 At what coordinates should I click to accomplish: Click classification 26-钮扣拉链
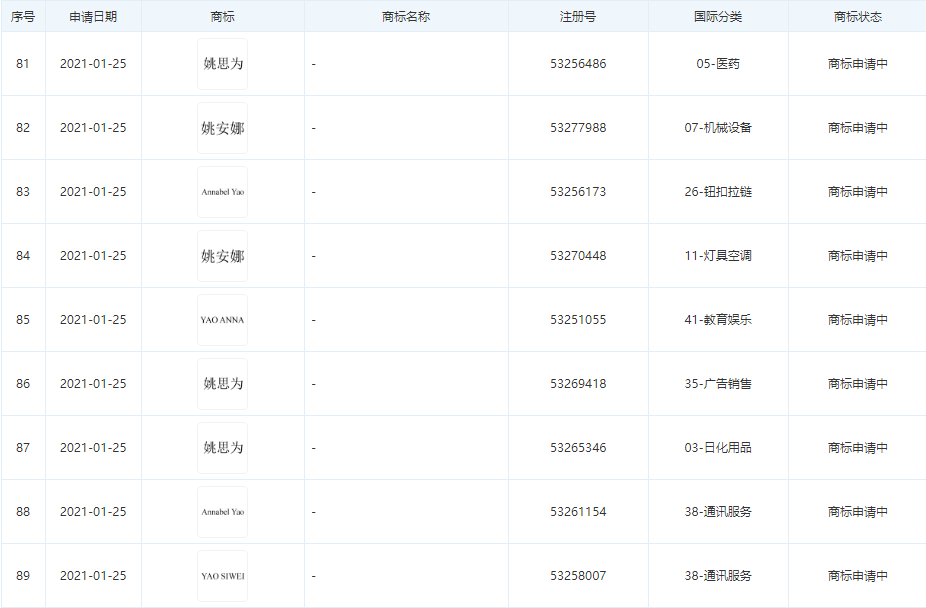(x=718, y=192)
